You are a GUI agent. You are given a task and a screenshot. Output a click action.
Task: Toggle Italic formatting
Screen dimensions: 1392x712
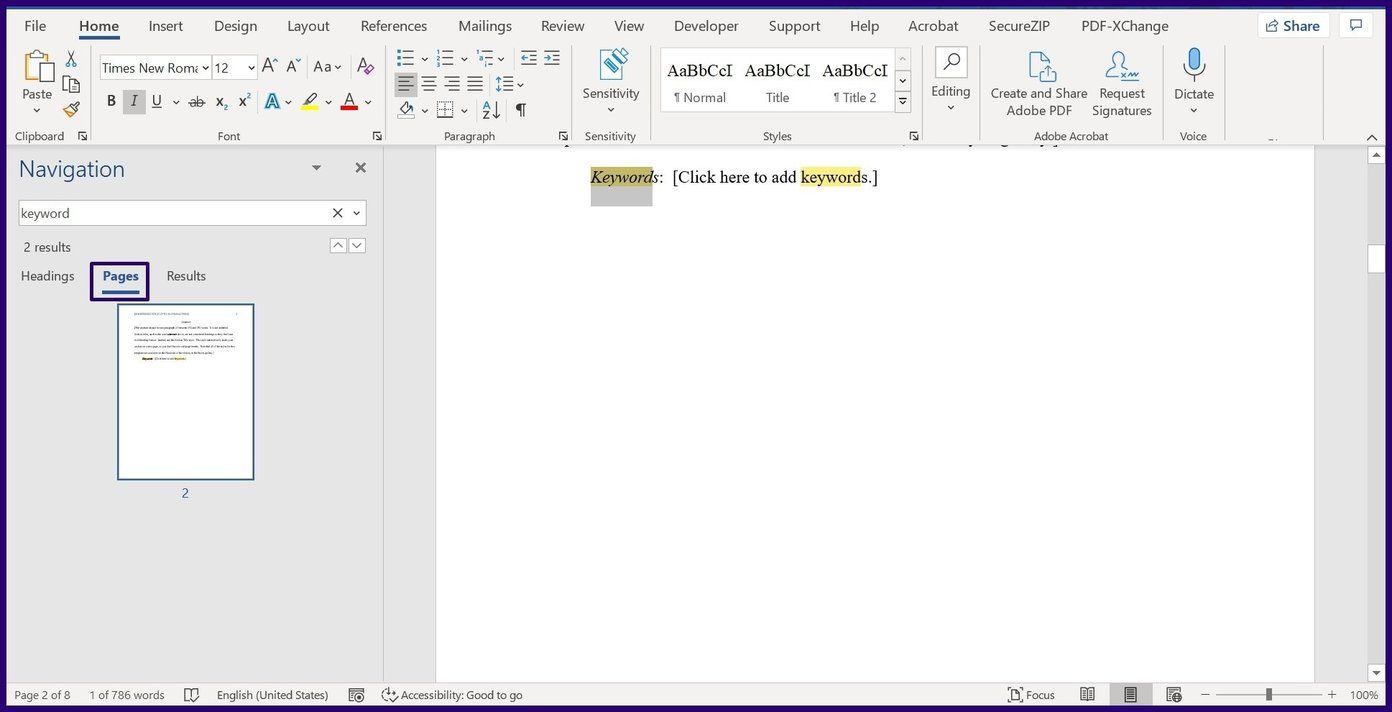pyautogui.click(x=134, y=102)
